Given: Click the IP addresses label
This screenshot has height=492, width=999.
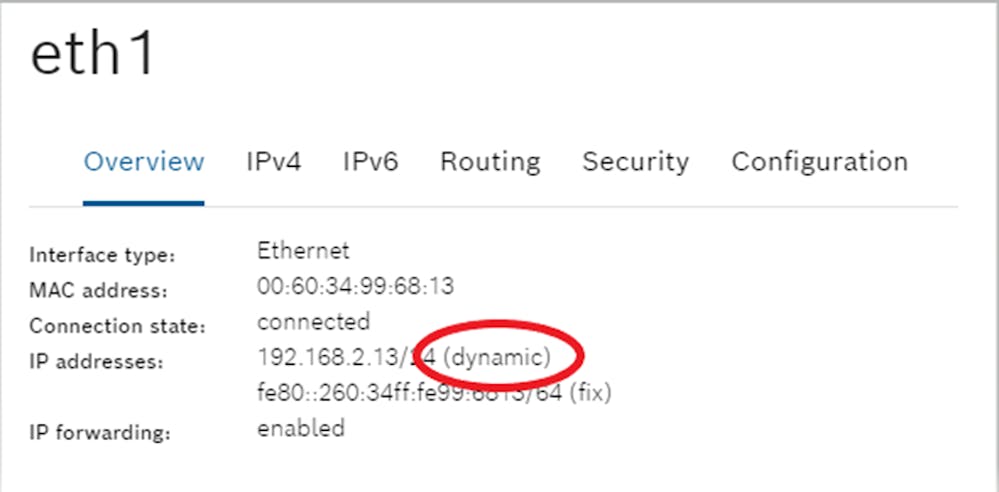Looking at the screenshot, I should pyautogui.click(x=96, y=362).
